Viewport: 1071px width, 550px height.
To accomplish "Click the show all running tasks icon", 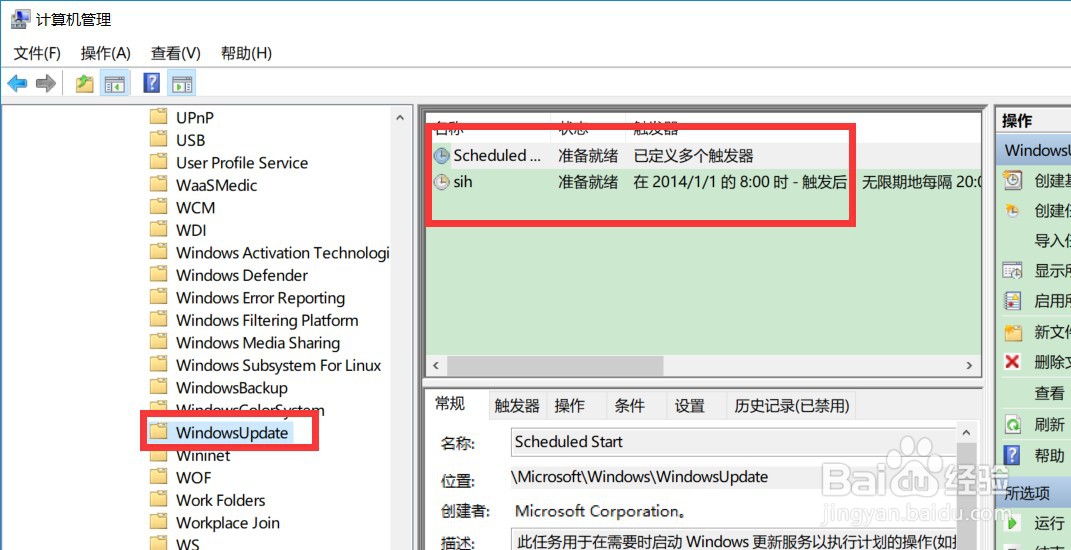I will [1012, 271].
